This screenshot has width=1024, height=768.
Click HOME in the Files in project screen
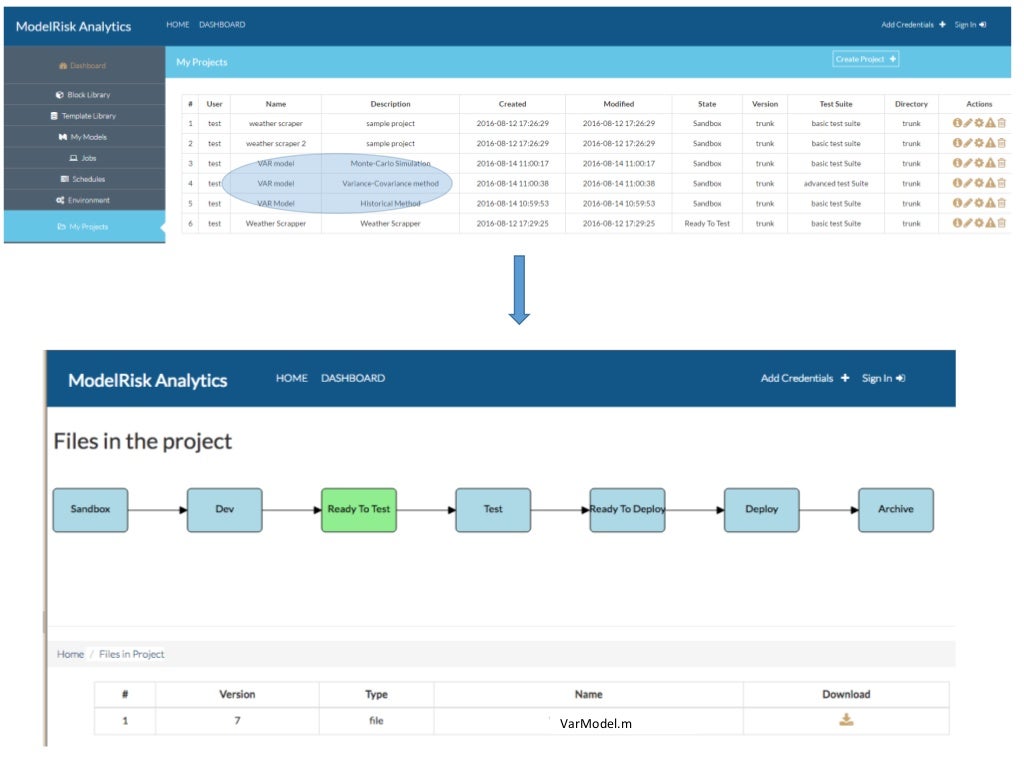tap(291, 378)
